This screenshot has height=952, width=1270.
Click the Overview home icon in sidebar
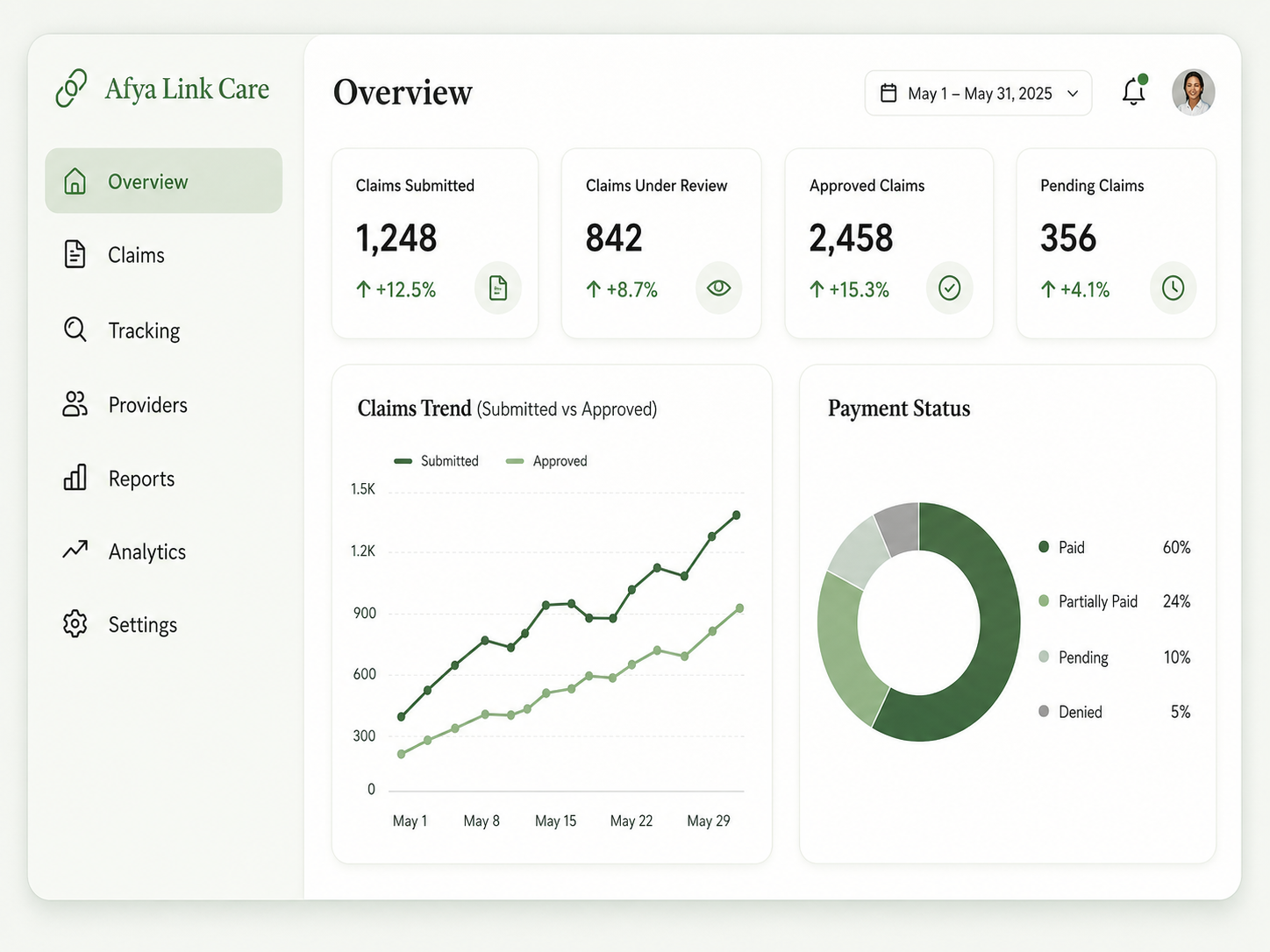(75, 181)
